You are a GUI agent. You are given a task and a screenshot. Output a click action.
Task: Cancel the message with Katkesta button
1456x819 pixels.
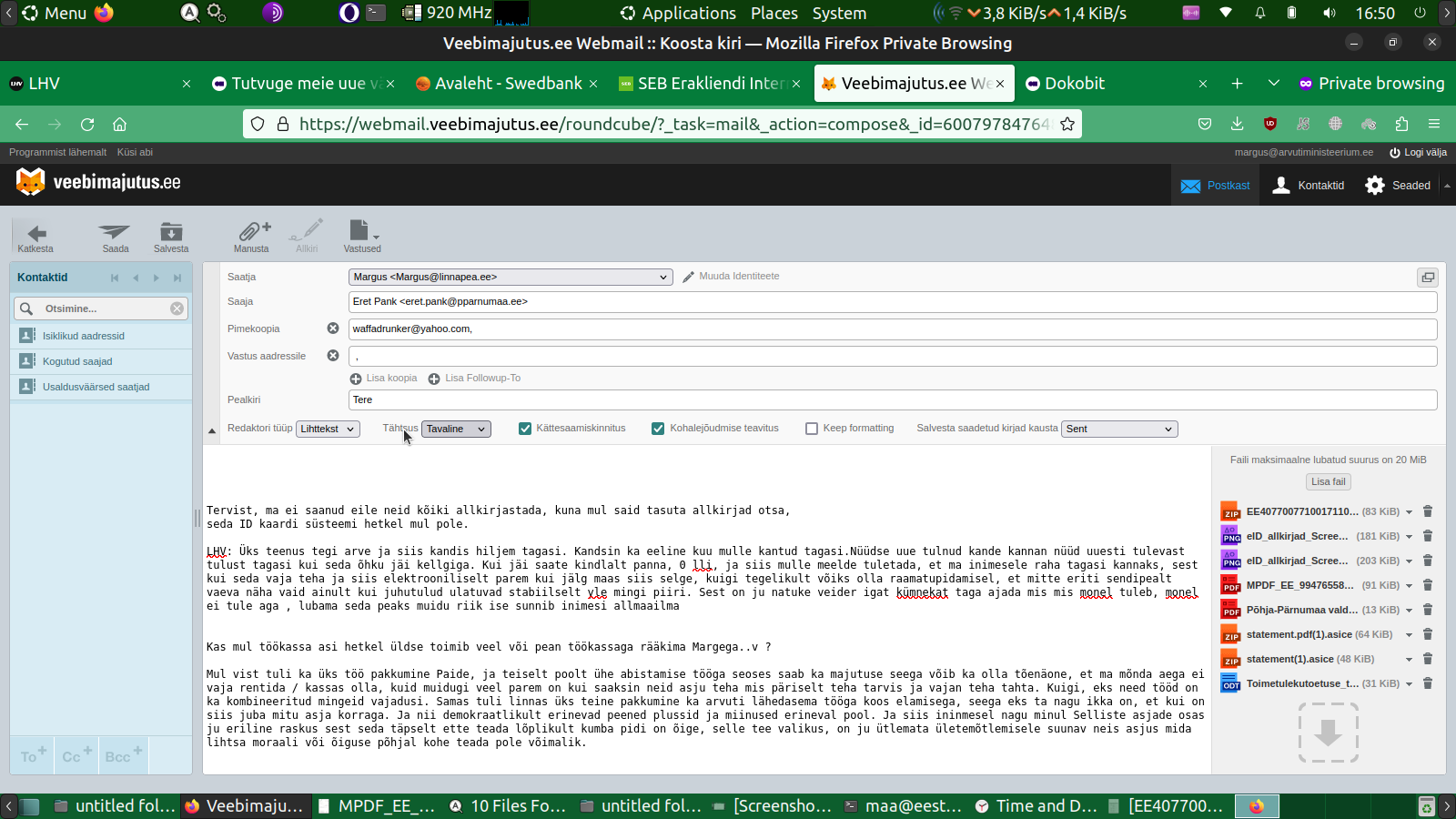click(x=35, y=238)
